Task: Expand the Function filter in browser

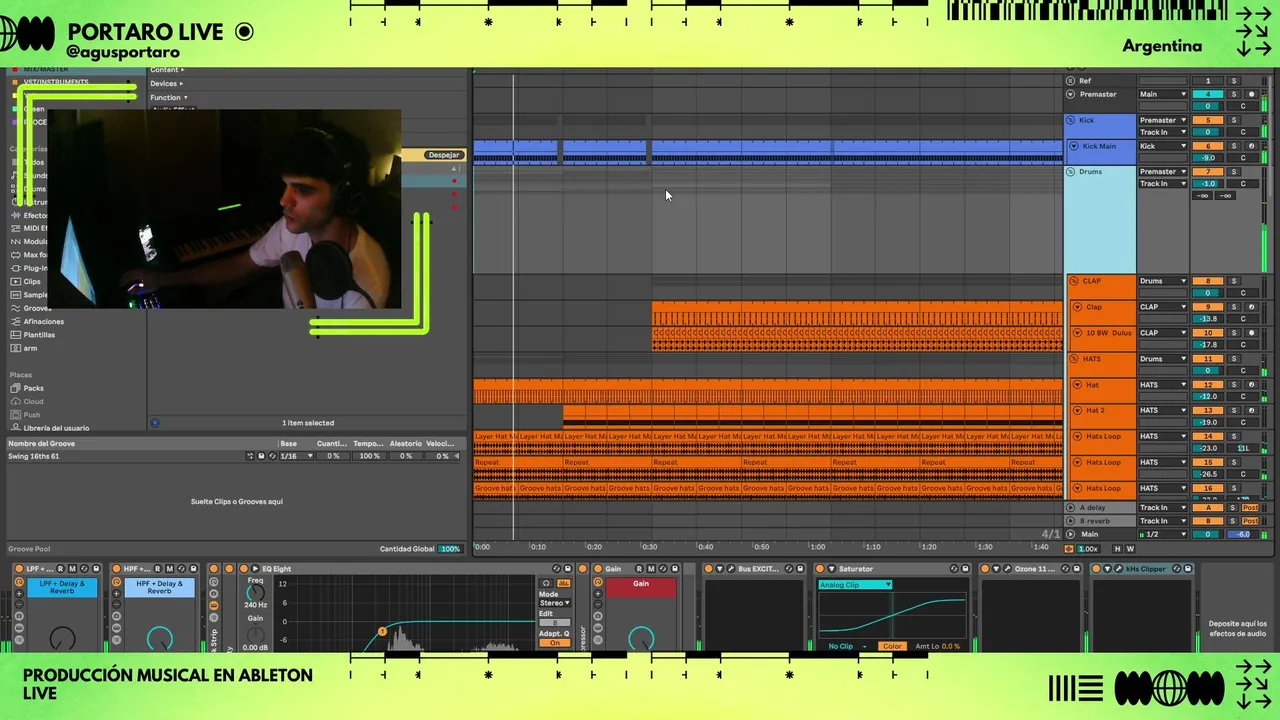Action: point(169,98)
